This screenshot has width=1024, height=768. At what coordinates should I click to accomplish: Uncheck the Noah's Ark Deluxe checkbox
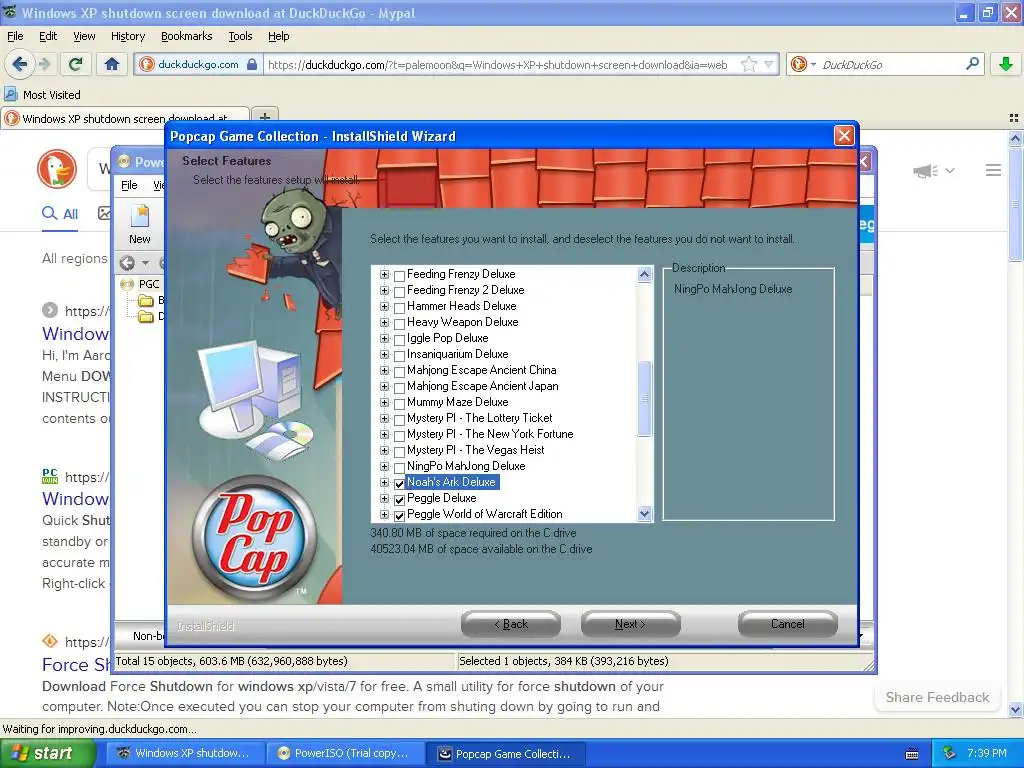point(400,483)
